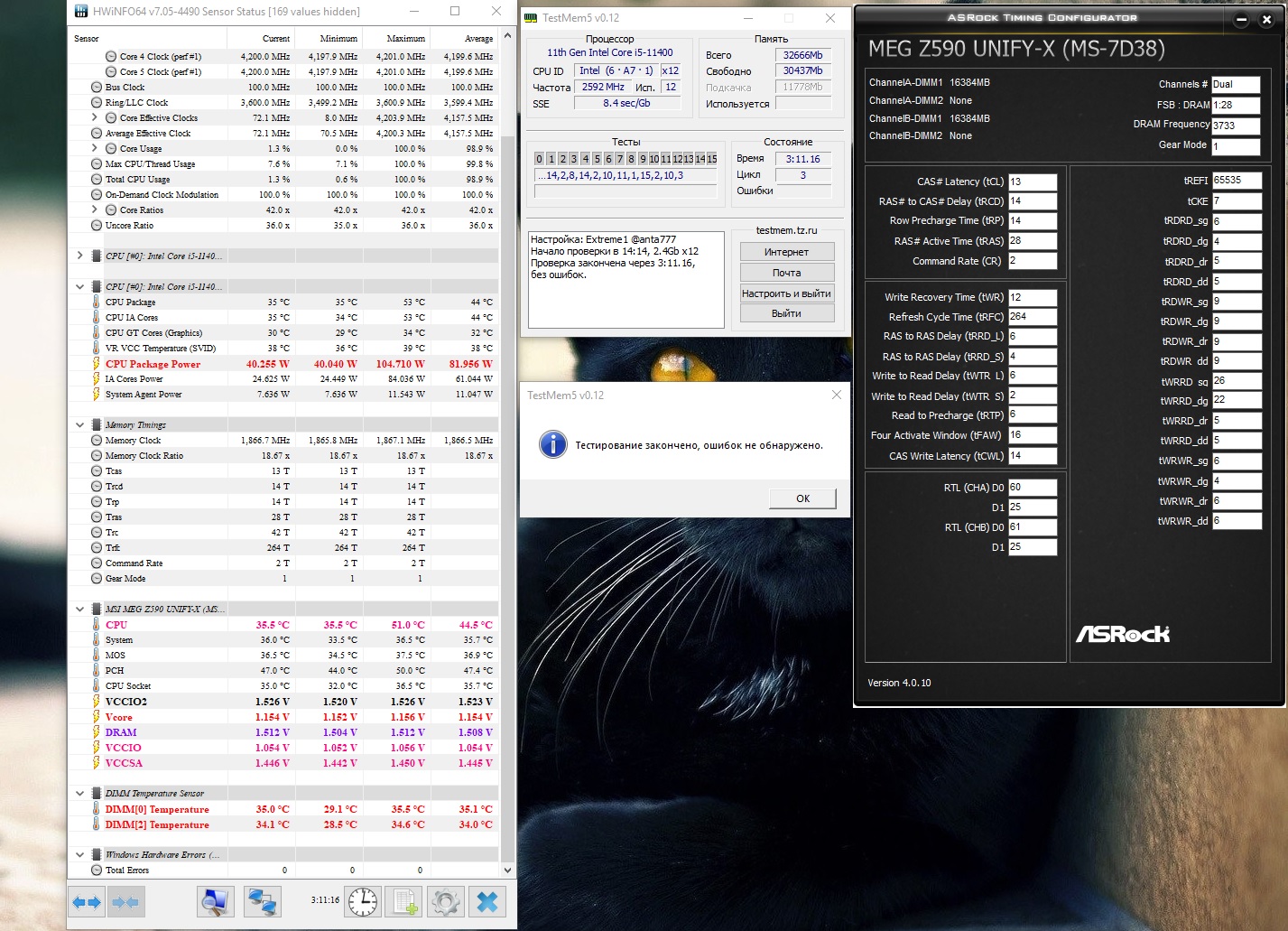Click the icon beside Total Errors
This screenshot has height=931, width=1288.
click(x=97, y=870)
